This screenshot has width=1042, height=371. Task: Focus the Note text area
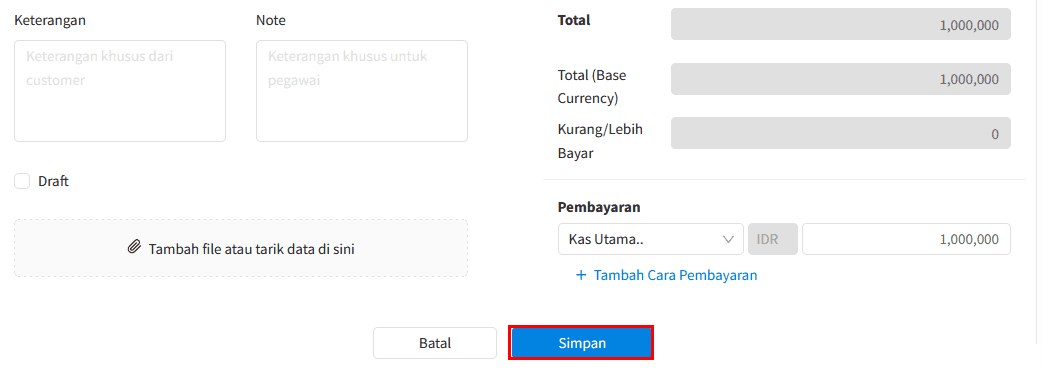(x=362, y=91)
